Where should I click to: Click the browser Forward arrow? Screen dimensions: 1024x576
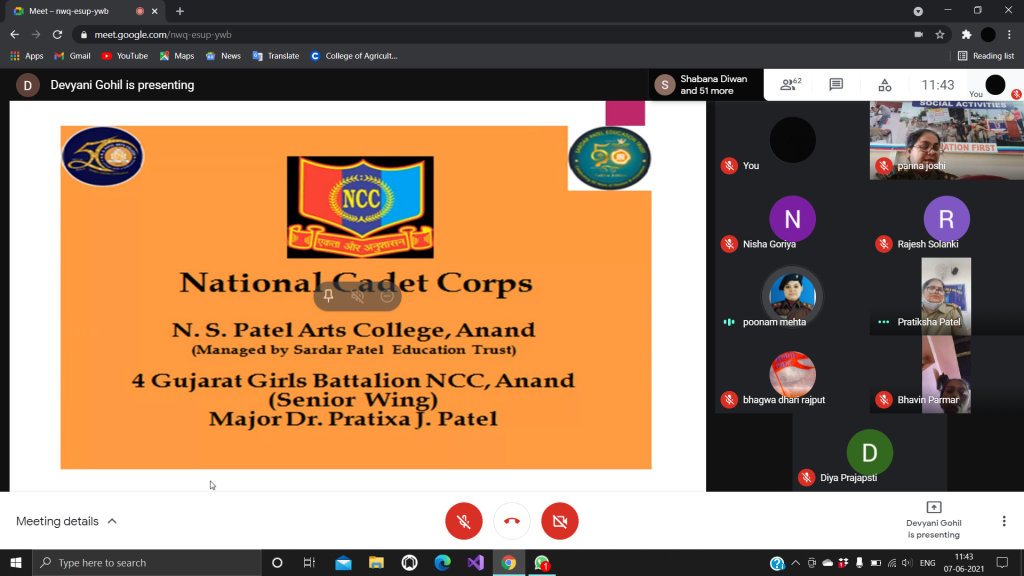[36, 35]
